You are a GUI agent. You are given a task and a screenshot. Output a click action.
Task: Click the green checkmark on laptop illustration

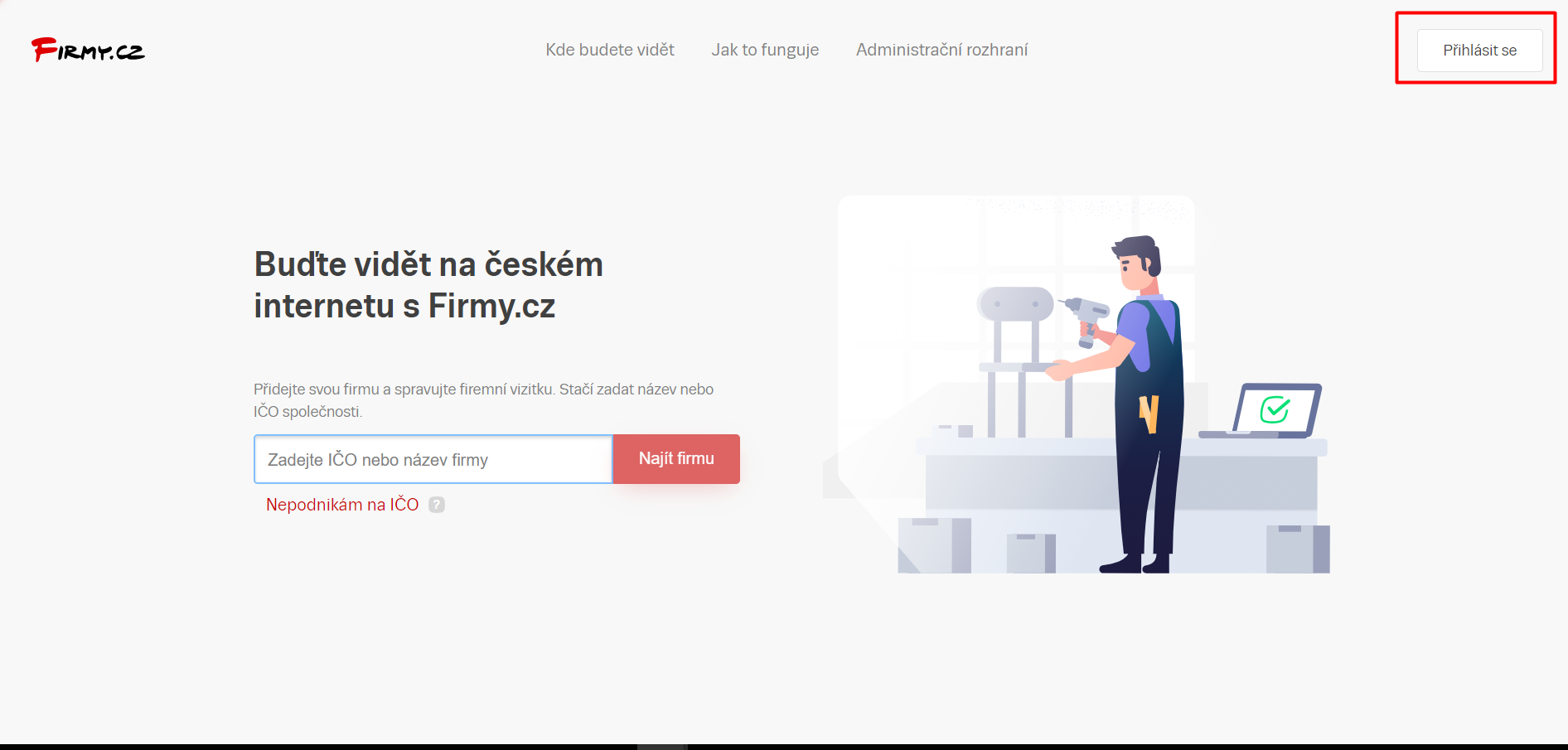pyautogui.click(x=1275, y=409)
